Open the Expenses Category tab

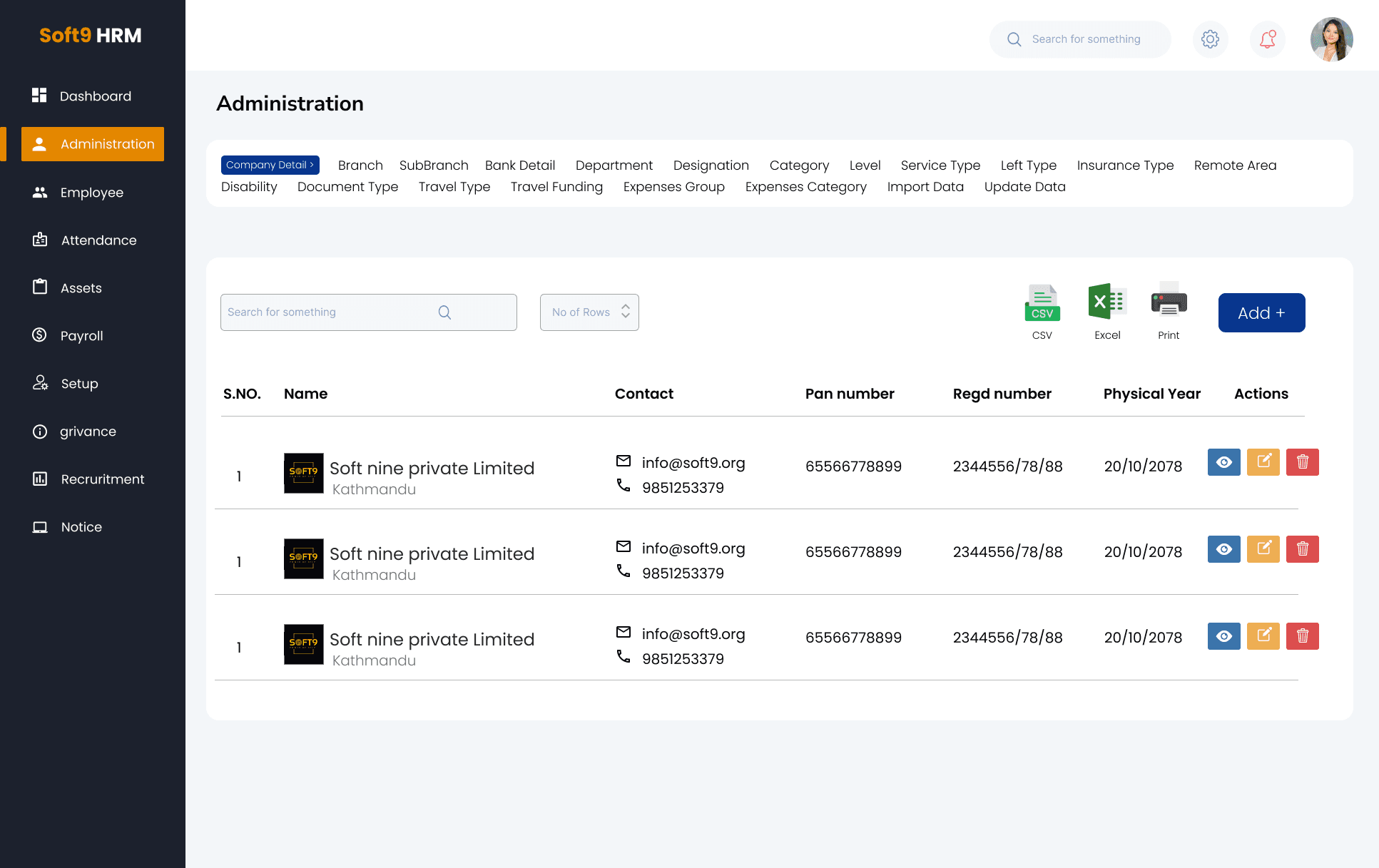click(805, 187)
